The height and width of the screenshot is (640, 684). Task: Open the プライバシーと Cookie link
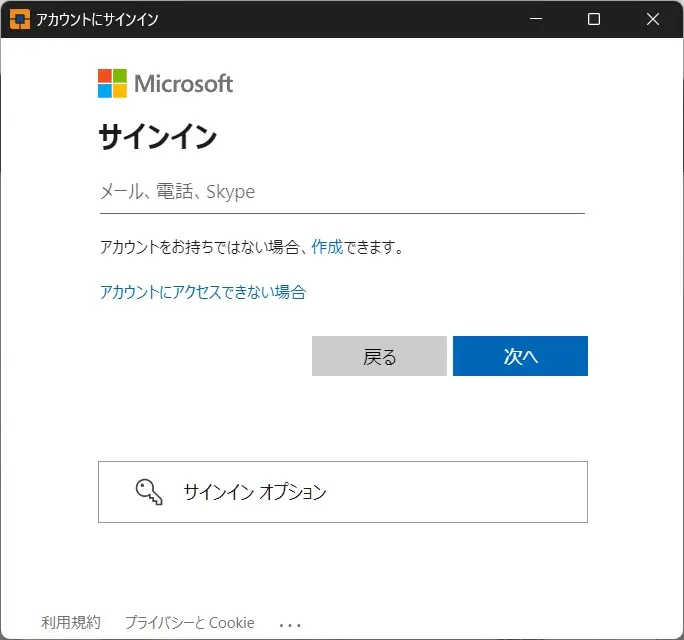tap(189, 623)
